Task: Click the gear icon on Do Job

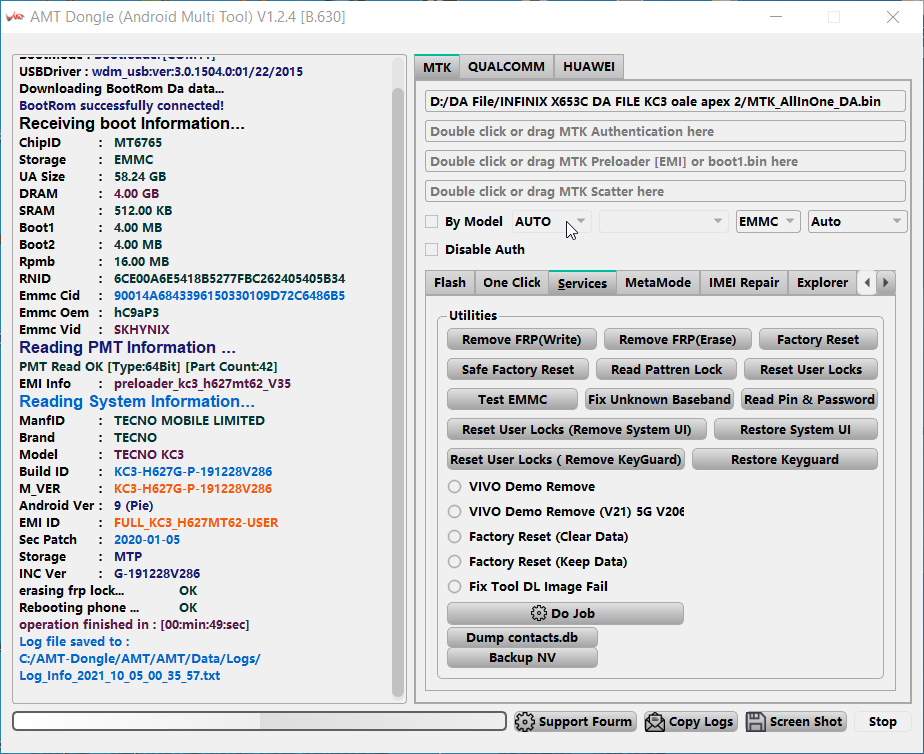Action: 539,613
